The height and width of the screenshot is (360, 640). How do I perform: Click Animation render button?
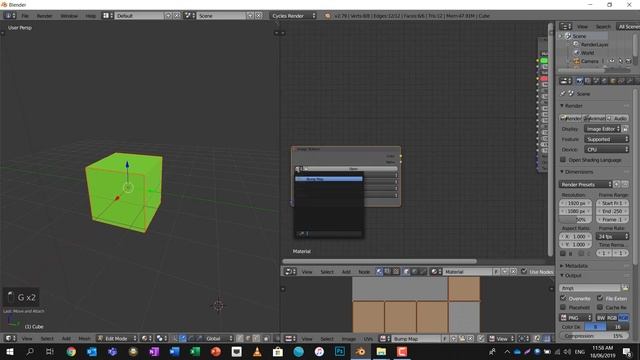pos(595,118)
